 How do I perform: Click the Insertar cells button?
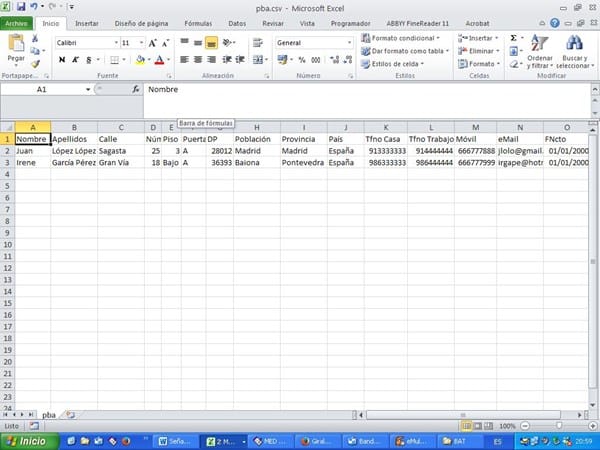tap(479, 38)
